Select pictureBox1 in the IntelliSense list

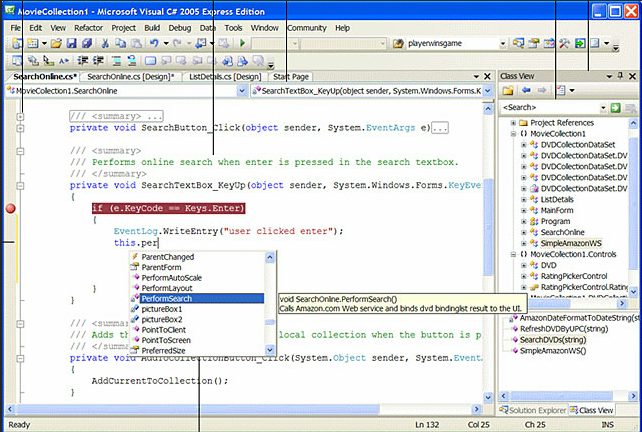click(x=197, y=309)
